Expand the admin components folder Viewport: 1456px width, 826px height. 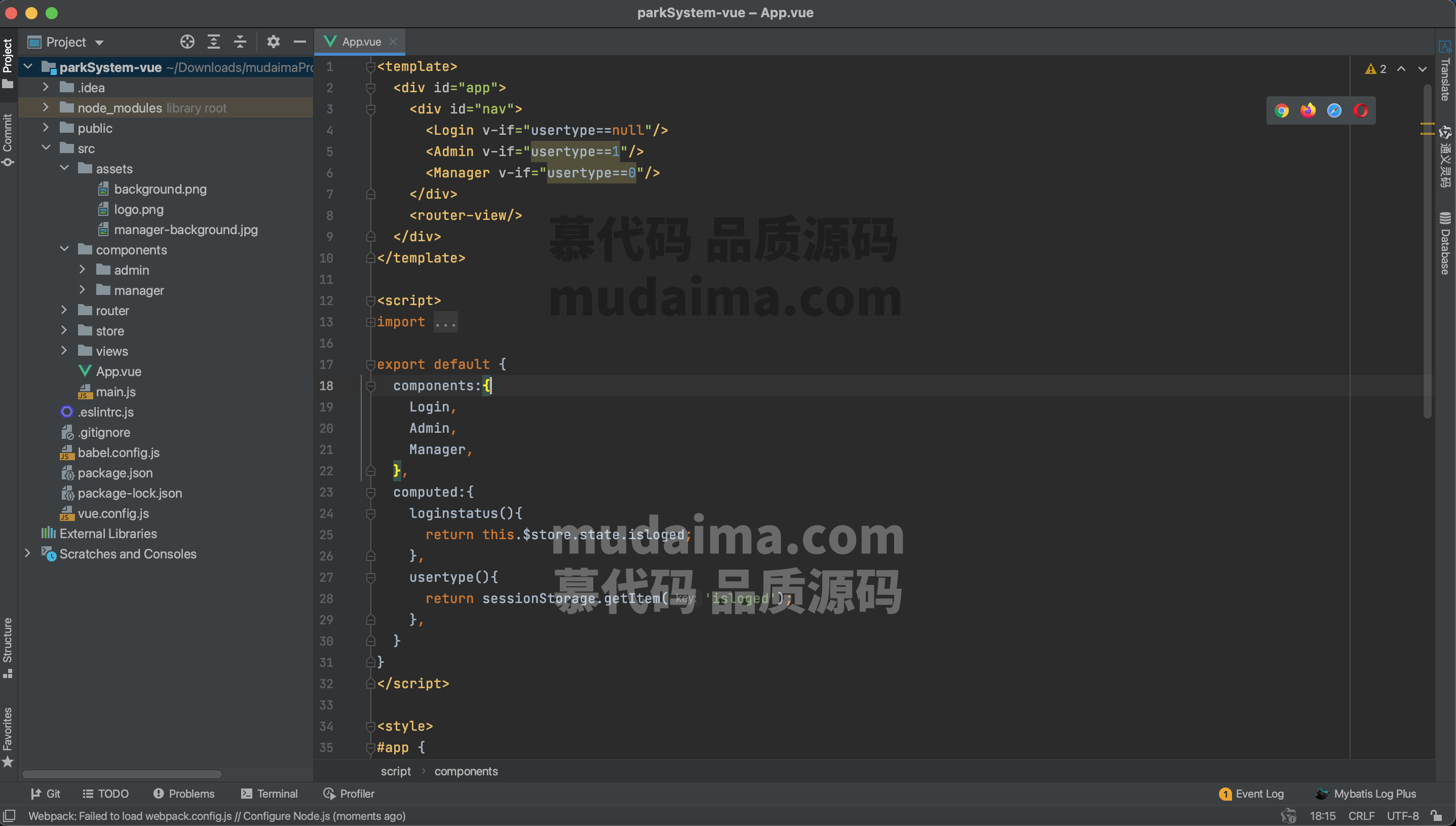82,270
